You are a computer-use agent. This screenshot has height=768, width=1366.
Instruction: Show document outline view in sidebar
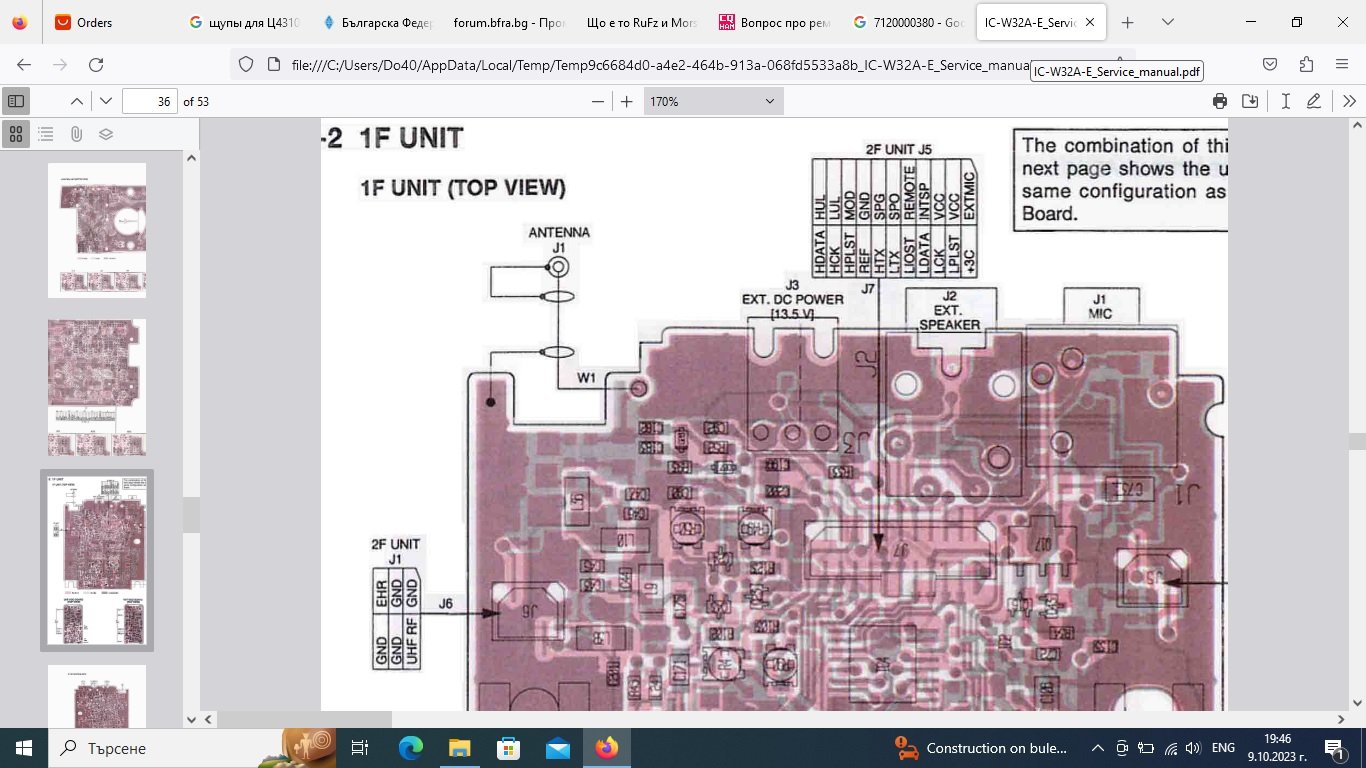[46, 134]
